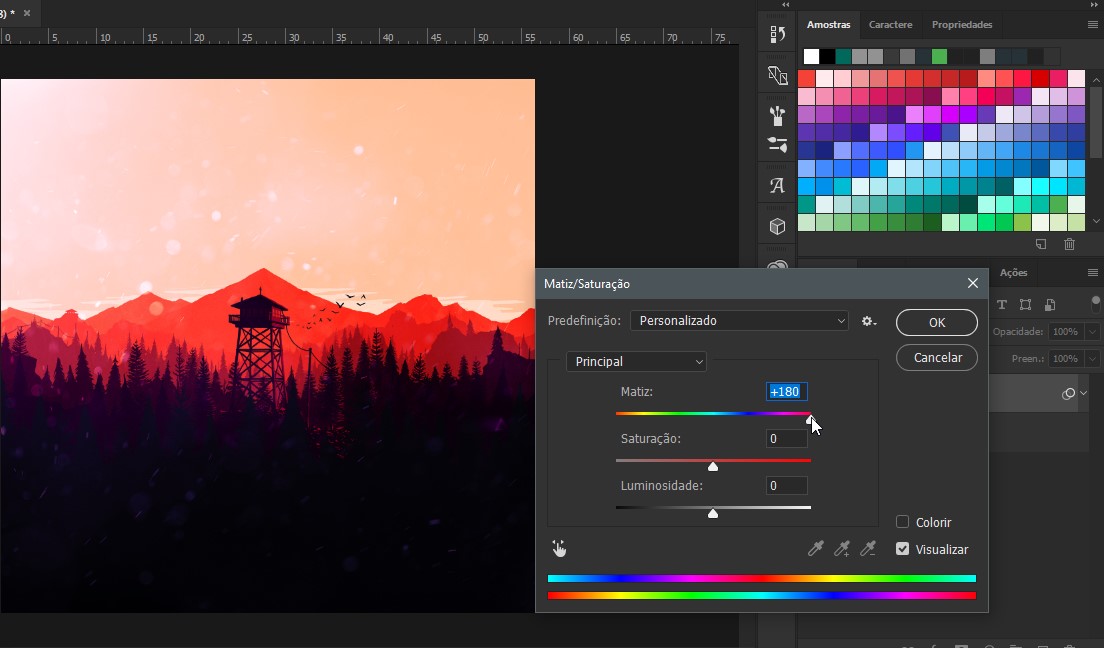This screenshot has height=648, width=1104.
Task: Pick the bright green recent swatch
Action: [939, 56]
